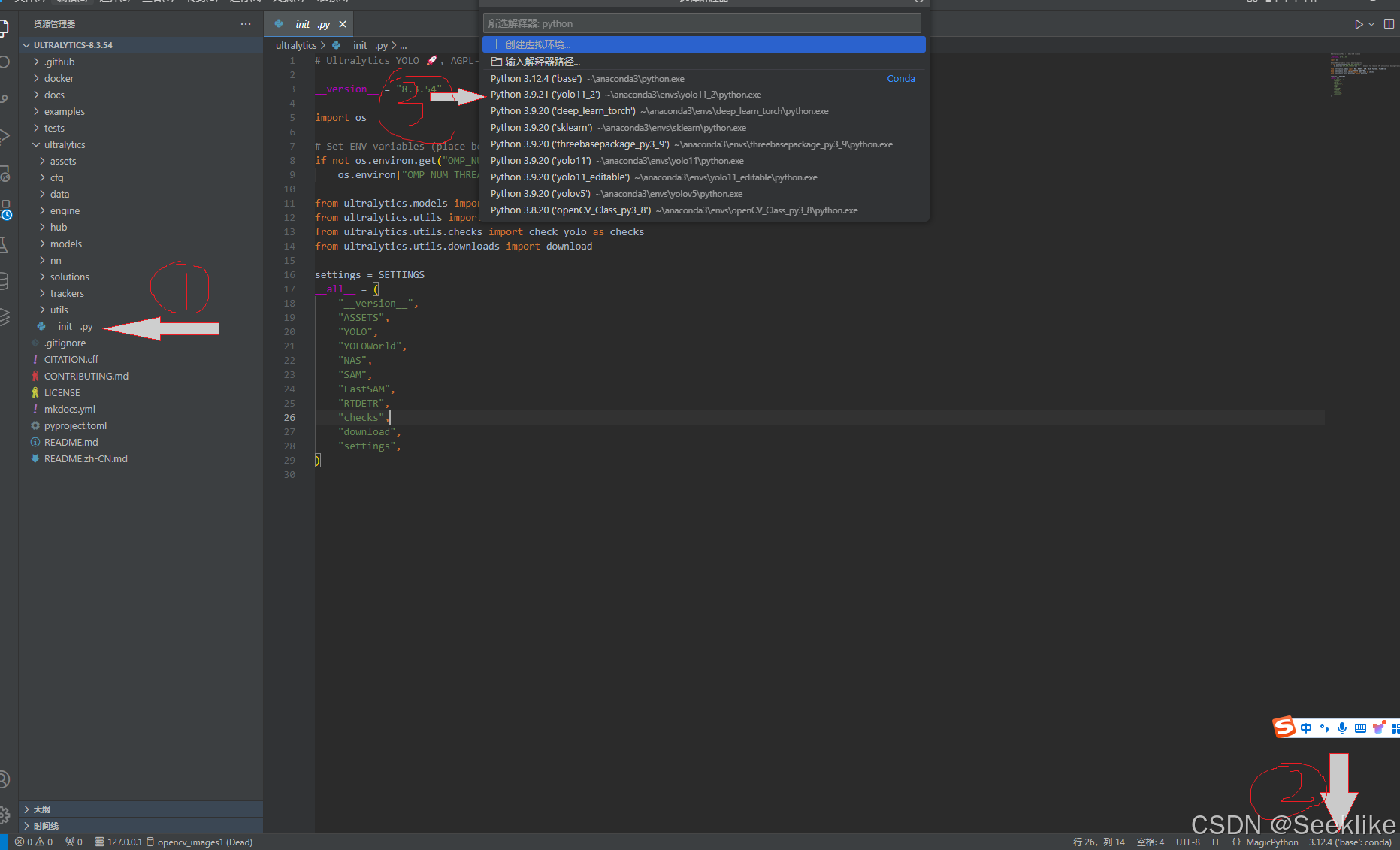The height and width of the screenshot is (850, 1400).
Task: Expand the .github folder
Action: pos(141,62)
